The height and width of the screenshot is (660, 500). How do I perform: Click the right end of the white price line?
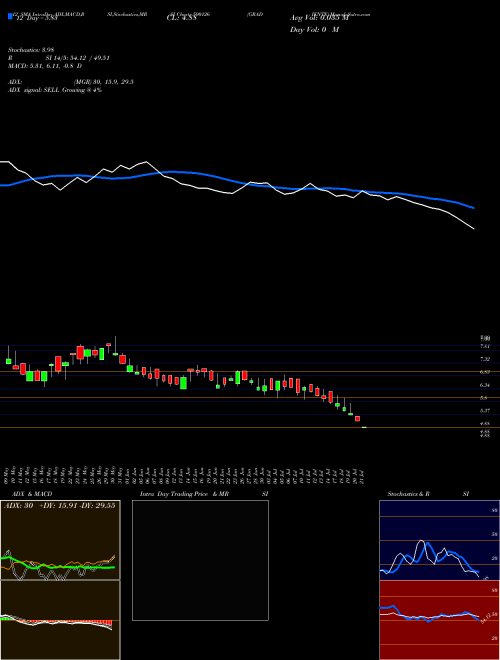click(x=473, y=229)
